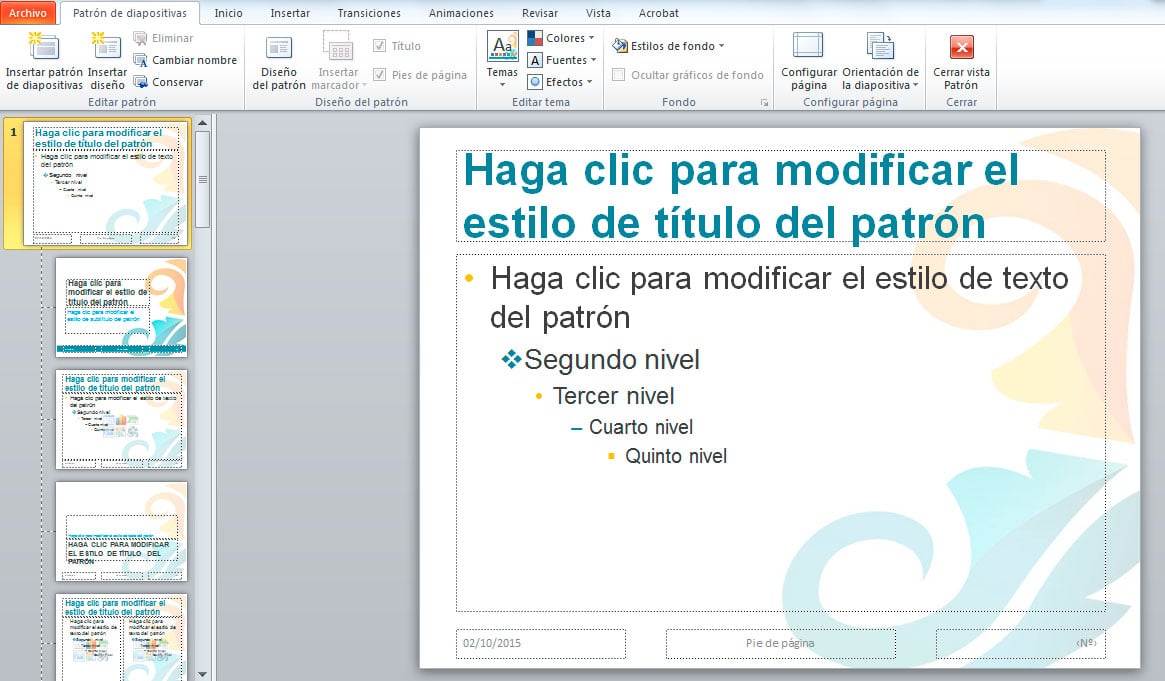
Task: Click the 'Tercer nivel' text
Action: pyautogui.click(x=613, y=396)
